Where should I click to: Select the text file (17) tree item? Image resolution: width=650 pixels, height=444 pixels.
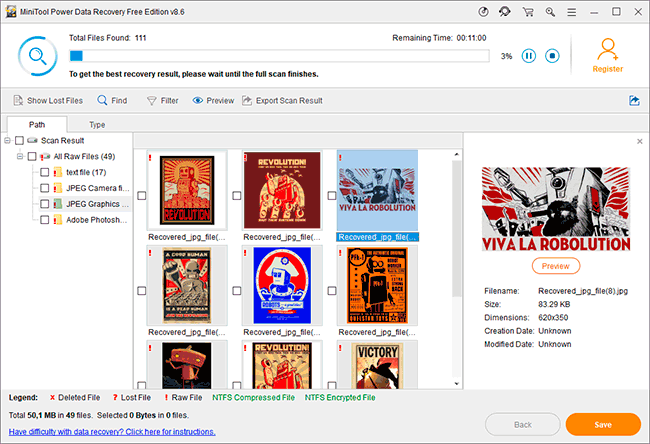tap(86, 172)
